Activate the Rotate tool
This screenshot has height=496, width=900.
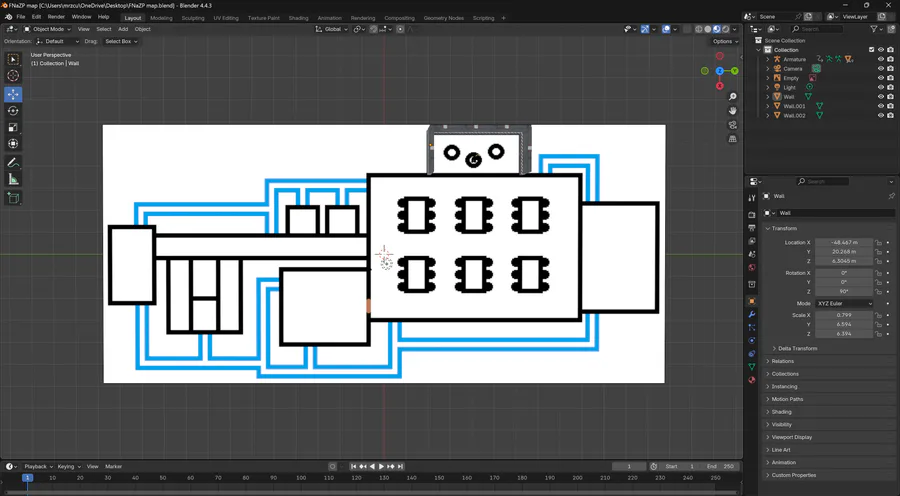pyautogui.click(x=13, y=111)
